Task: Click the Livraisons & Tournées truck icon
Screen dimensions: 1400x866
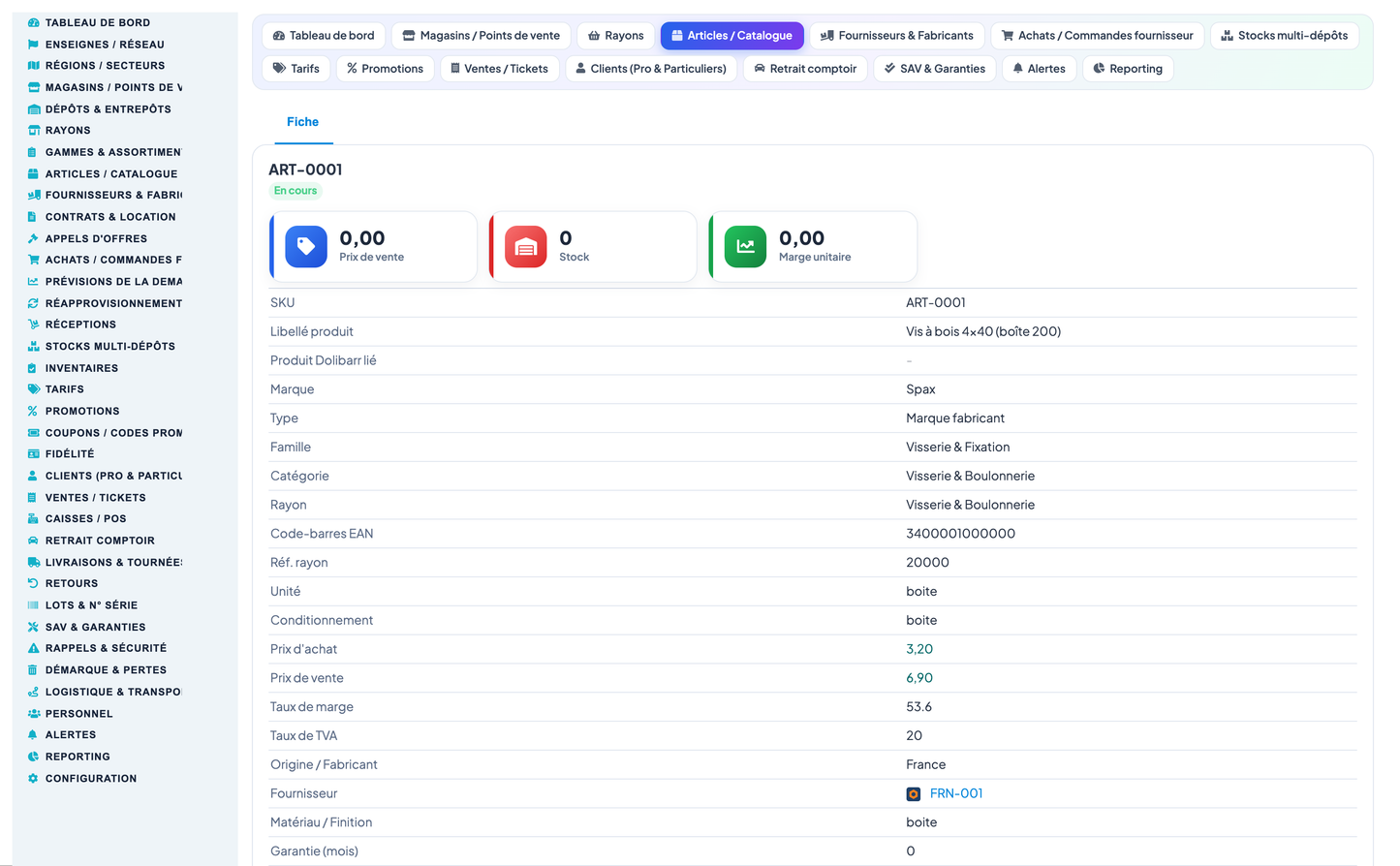Action: pyautogui.click(x=34, y=562)
